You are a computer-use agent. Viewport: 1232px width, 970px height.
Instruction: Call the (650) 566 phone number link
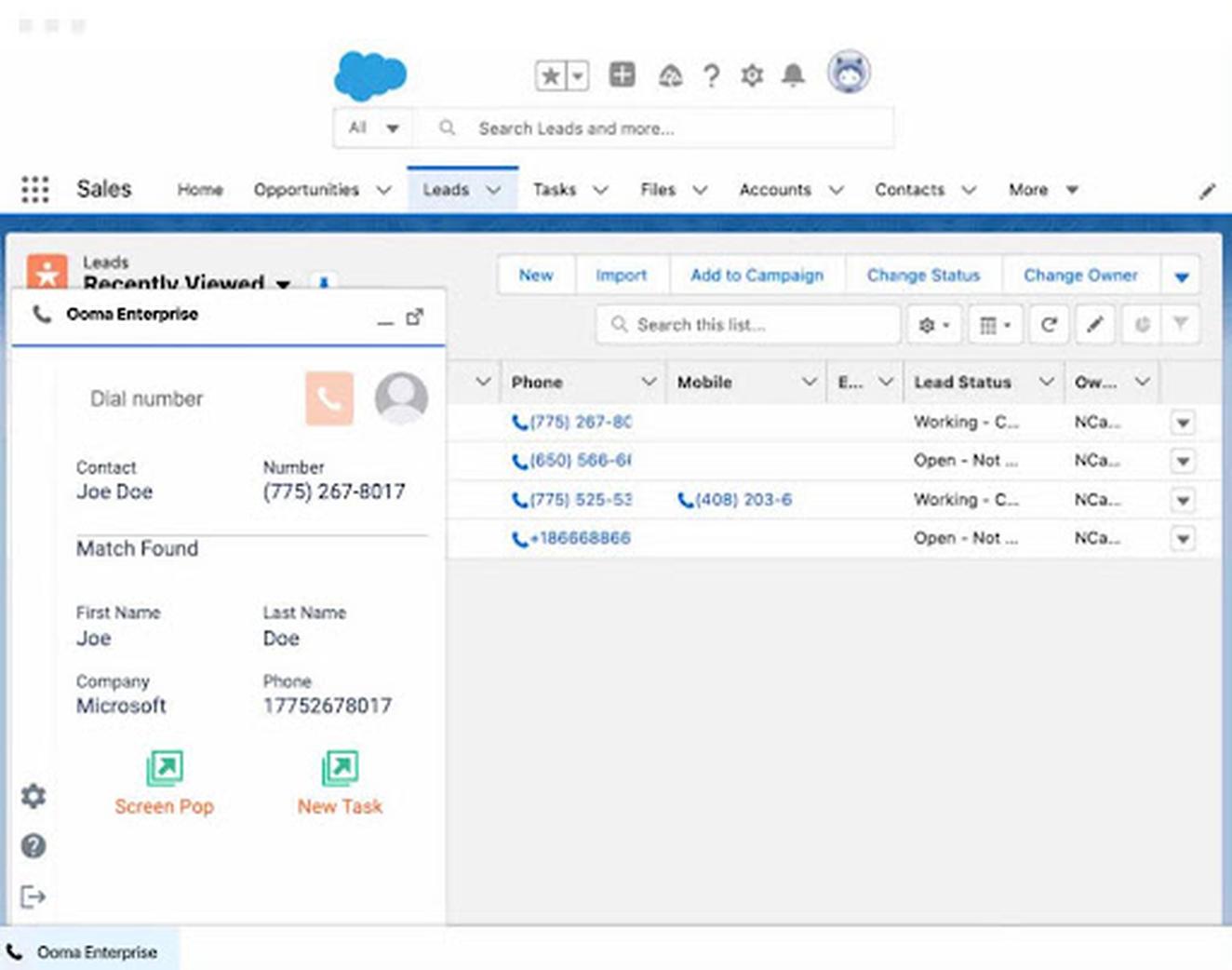(571, 461)
